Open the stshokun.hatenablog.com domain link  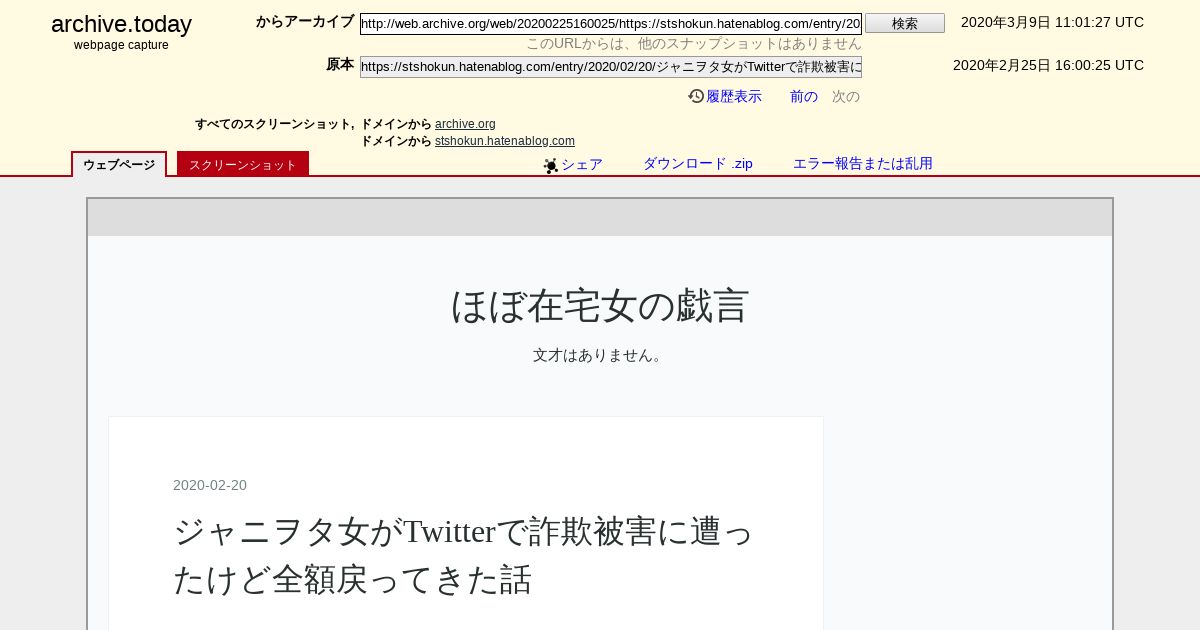point(505,141)
